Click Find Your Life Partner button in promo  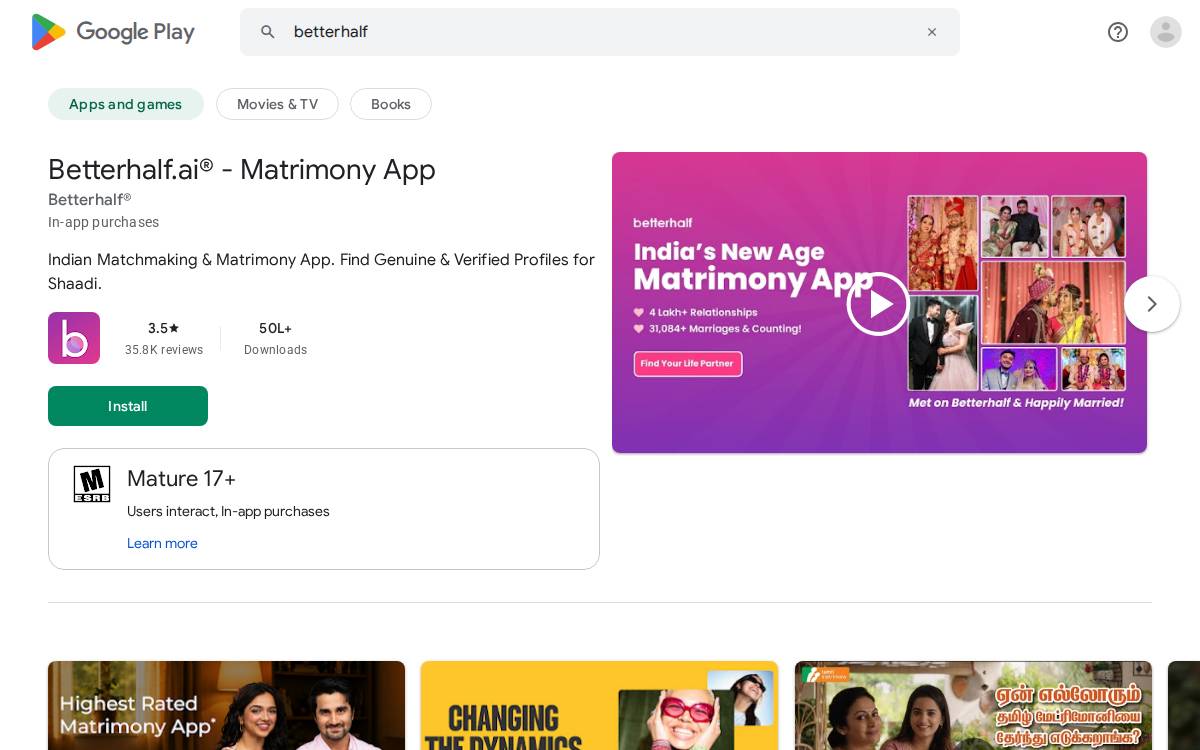coord(688,363)
